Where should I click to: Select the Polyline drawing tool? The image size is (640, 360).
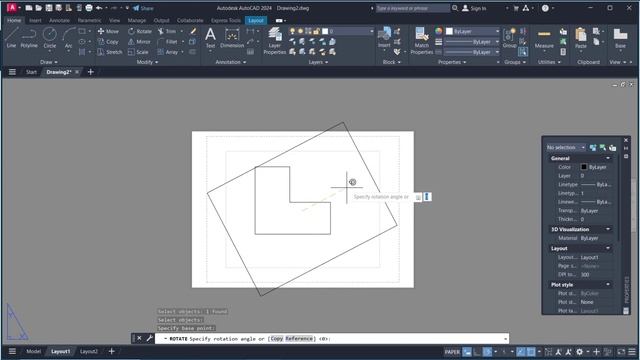click(x=29, y=38)
